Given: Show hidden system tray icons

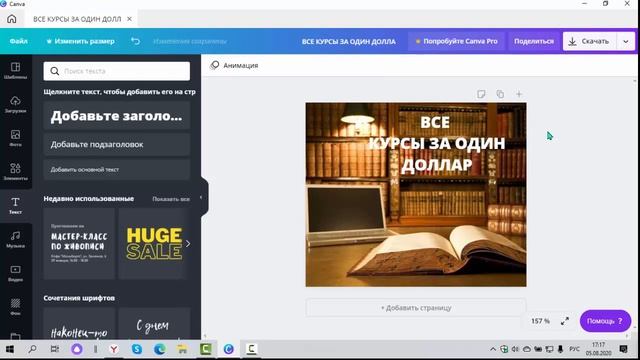Looking at the screenshot, I should click(493, 349).
